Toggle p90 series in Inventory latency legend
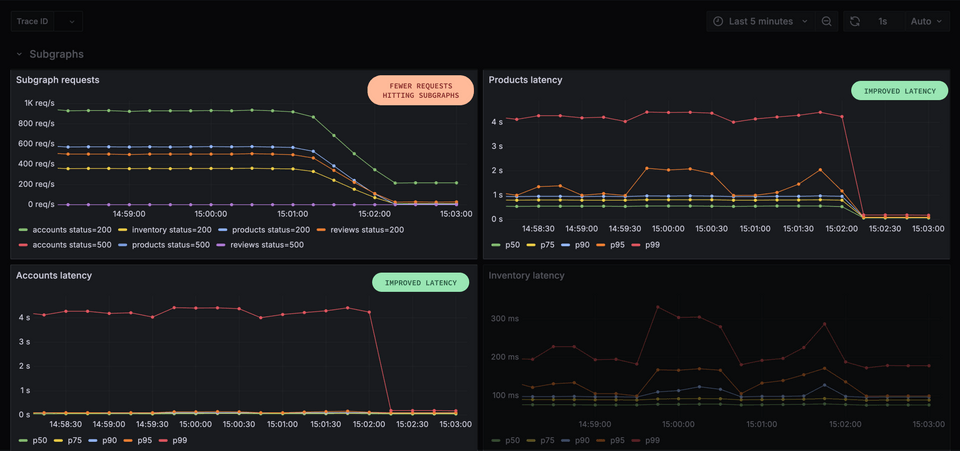Image resolution: width=960 pixels, height=451 pixels. tap(575, 441)
